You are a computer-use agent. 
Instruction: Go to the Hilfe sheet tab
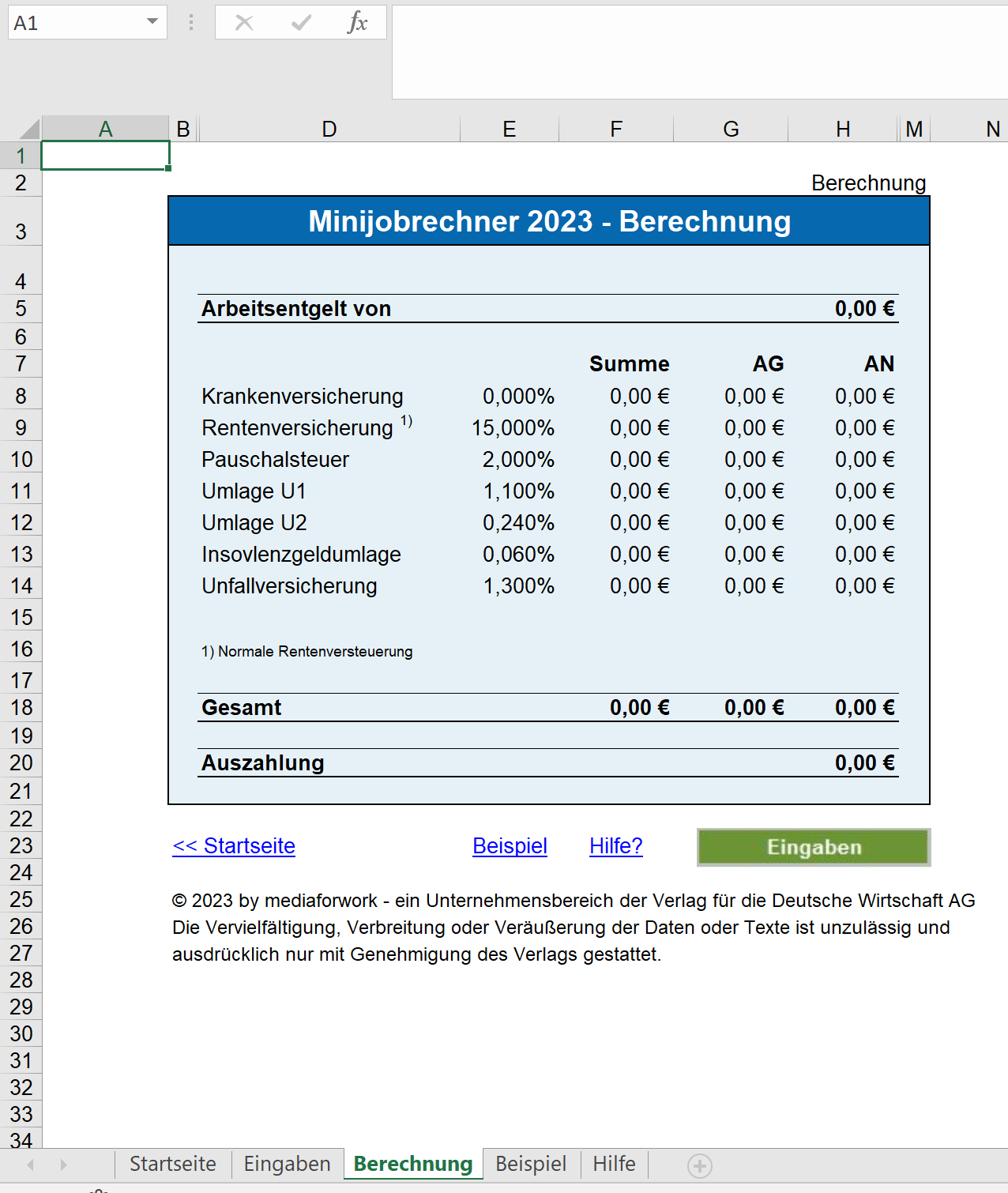(614, 1164)
